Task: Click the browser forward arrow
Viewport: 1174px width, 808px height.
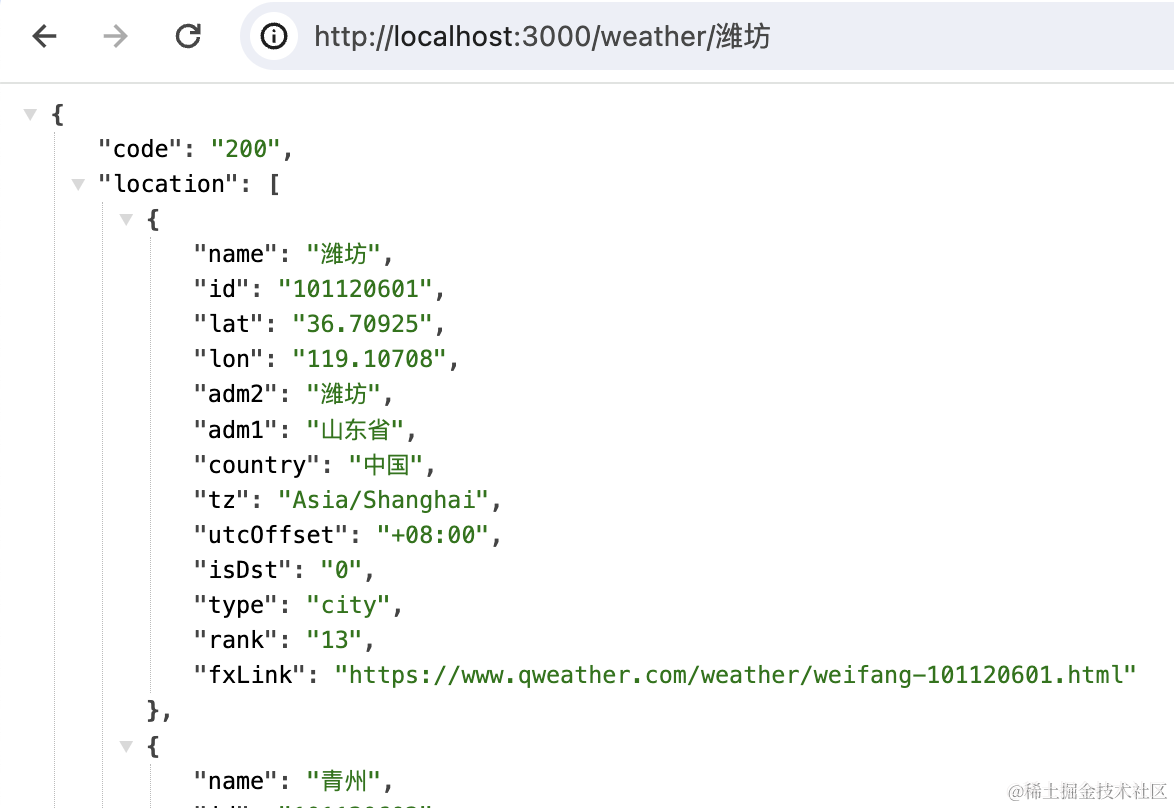Action: pyautogui.click(x=115, y=36)
